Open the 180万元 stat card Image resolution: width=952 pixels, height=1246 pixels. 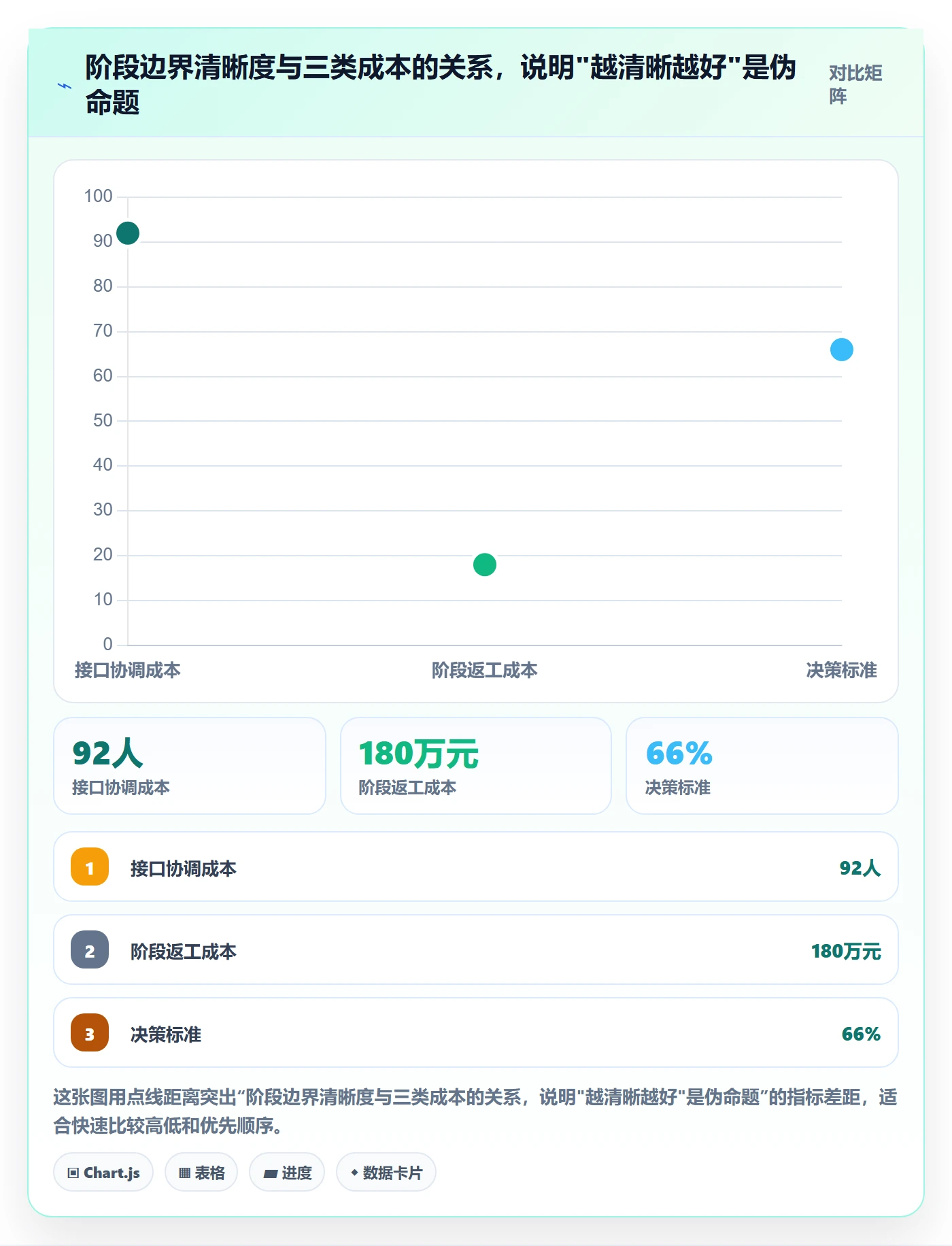click(x=476, y=766)
